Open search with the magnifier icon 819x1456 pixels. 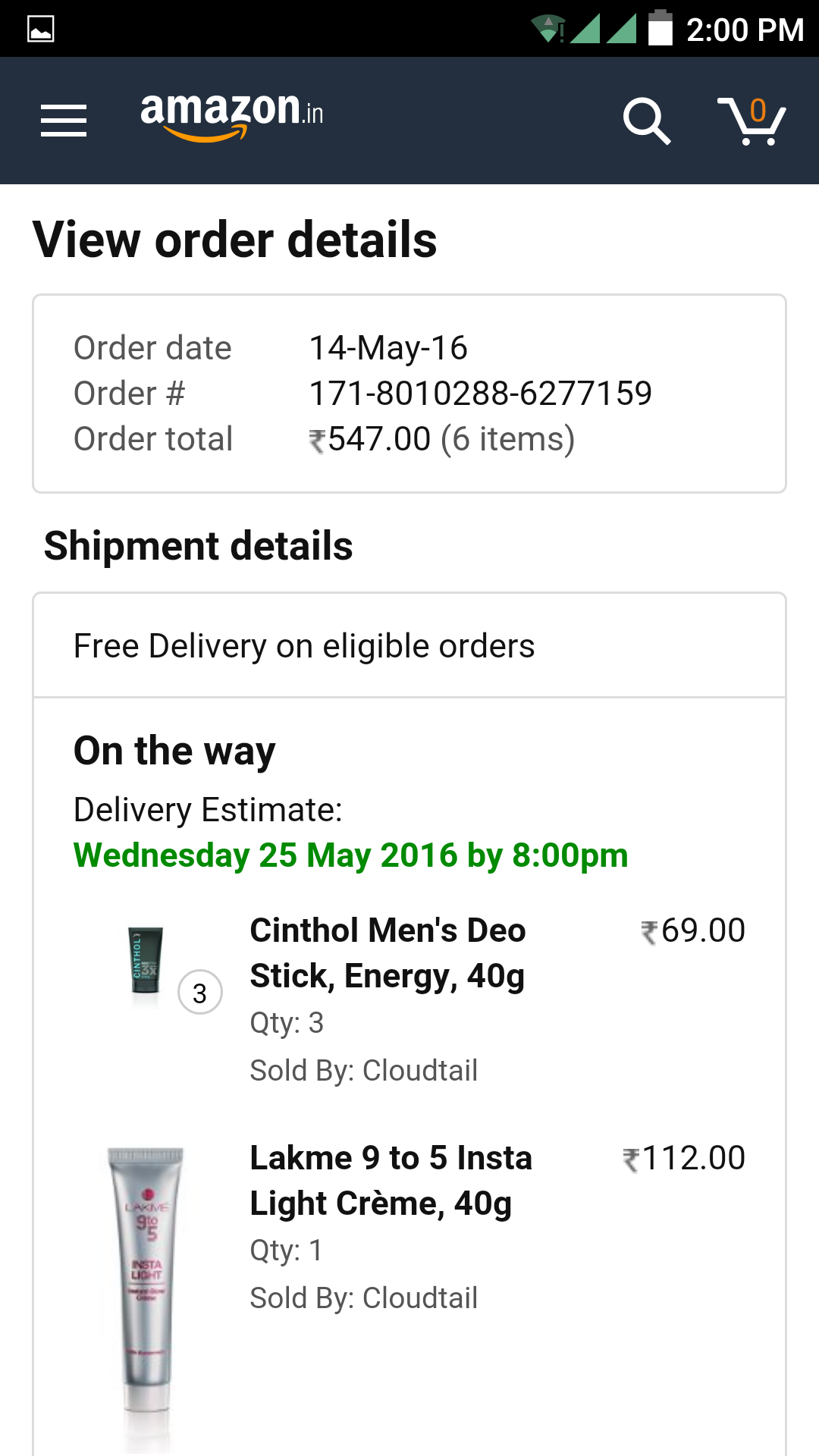647,121
